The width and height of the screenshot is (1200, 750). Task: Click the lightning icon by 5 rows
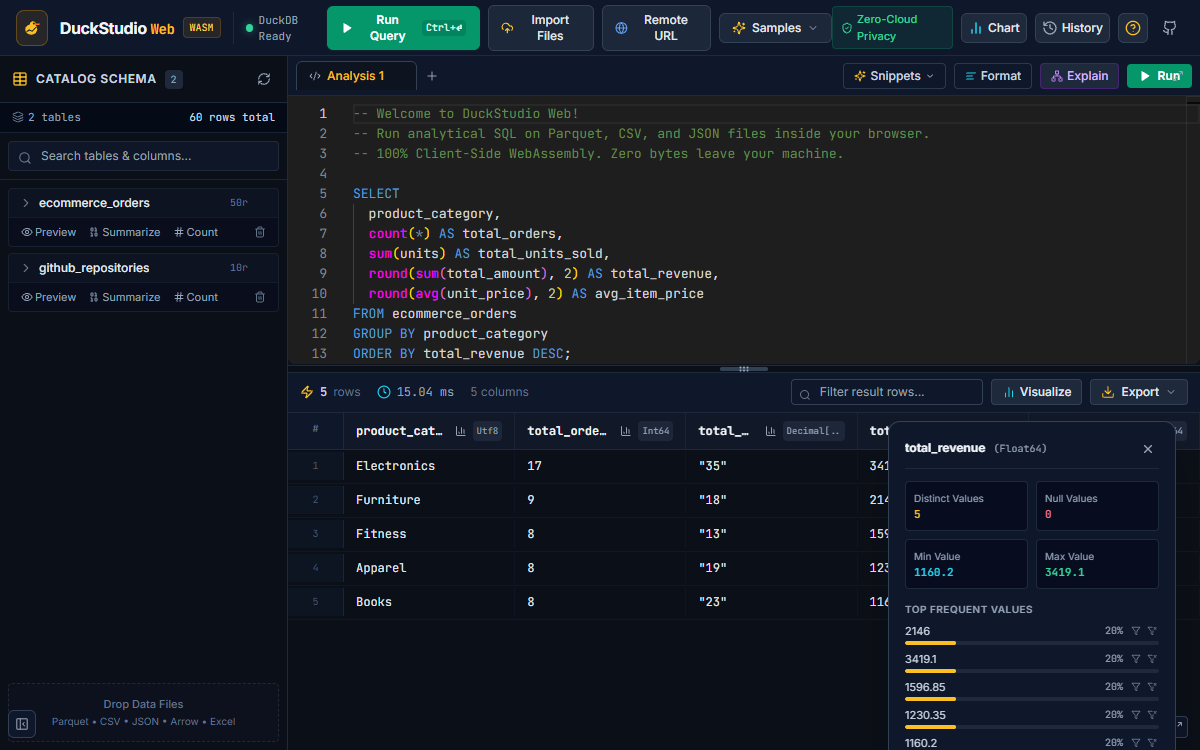click(307, 392)
